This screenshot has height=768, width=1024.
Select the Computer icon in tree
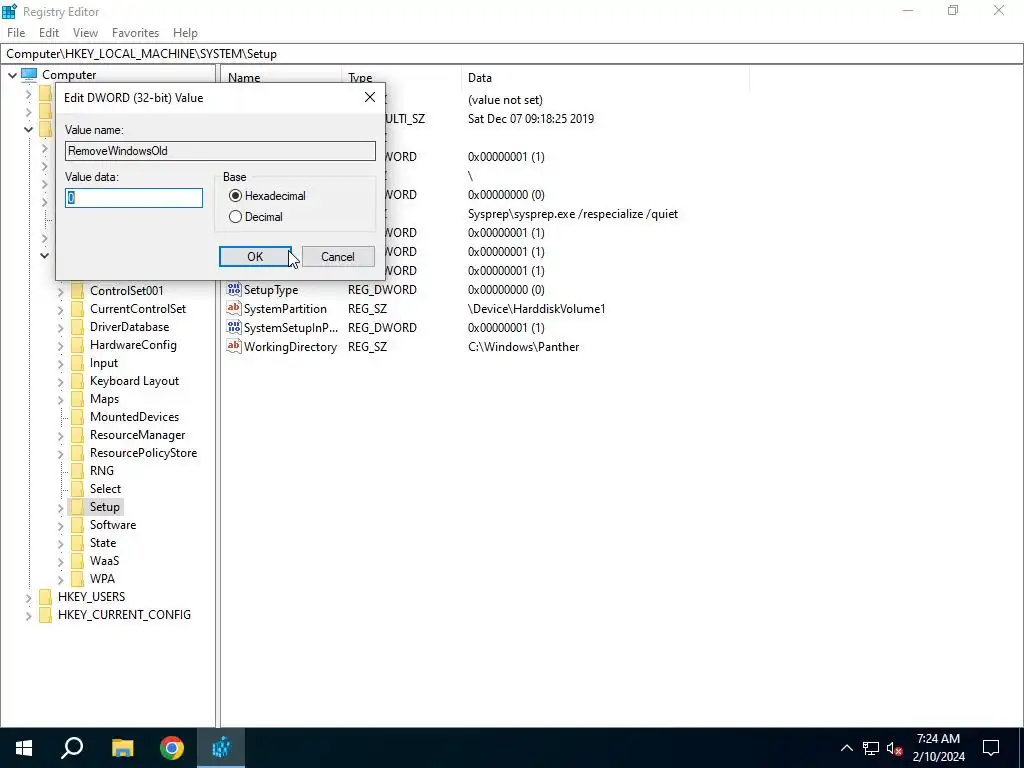pyautogui.click(x=29, y=74)
